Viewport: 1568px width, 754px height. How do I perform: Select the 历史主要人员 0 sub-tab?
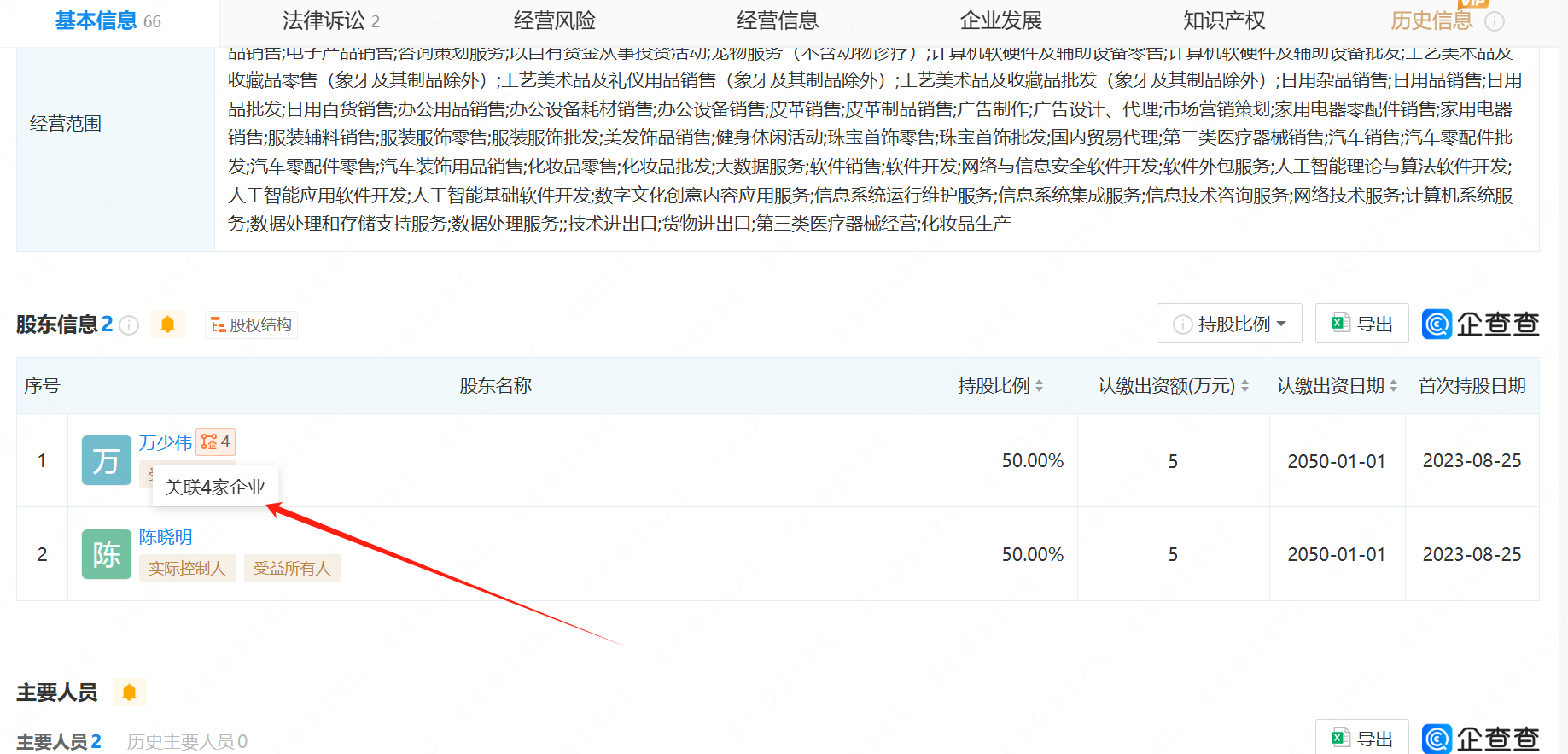tap(187, 741)
